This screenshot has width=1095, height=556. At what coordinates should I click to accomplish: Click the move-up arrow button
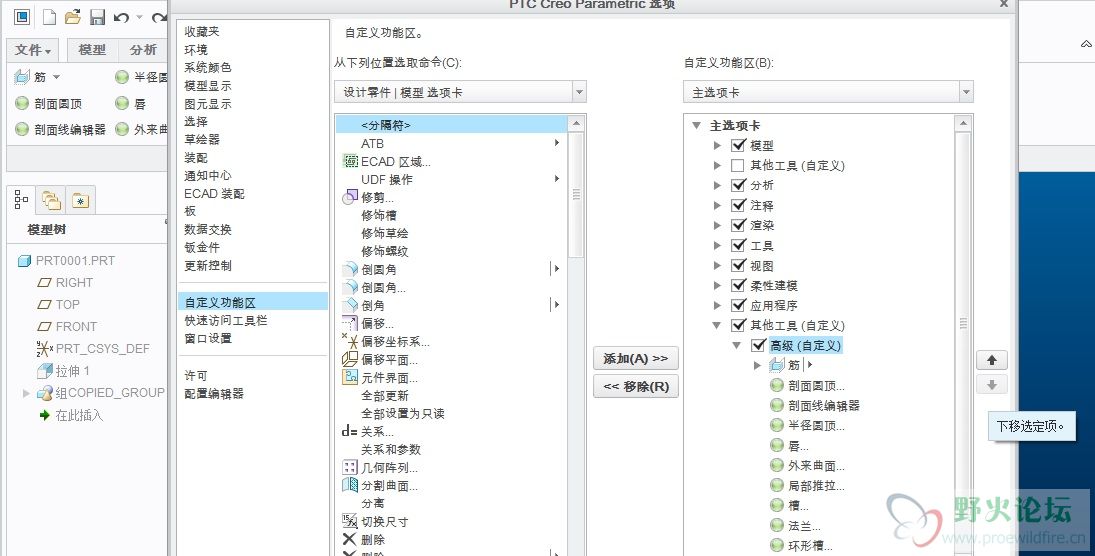coord(992,360)
